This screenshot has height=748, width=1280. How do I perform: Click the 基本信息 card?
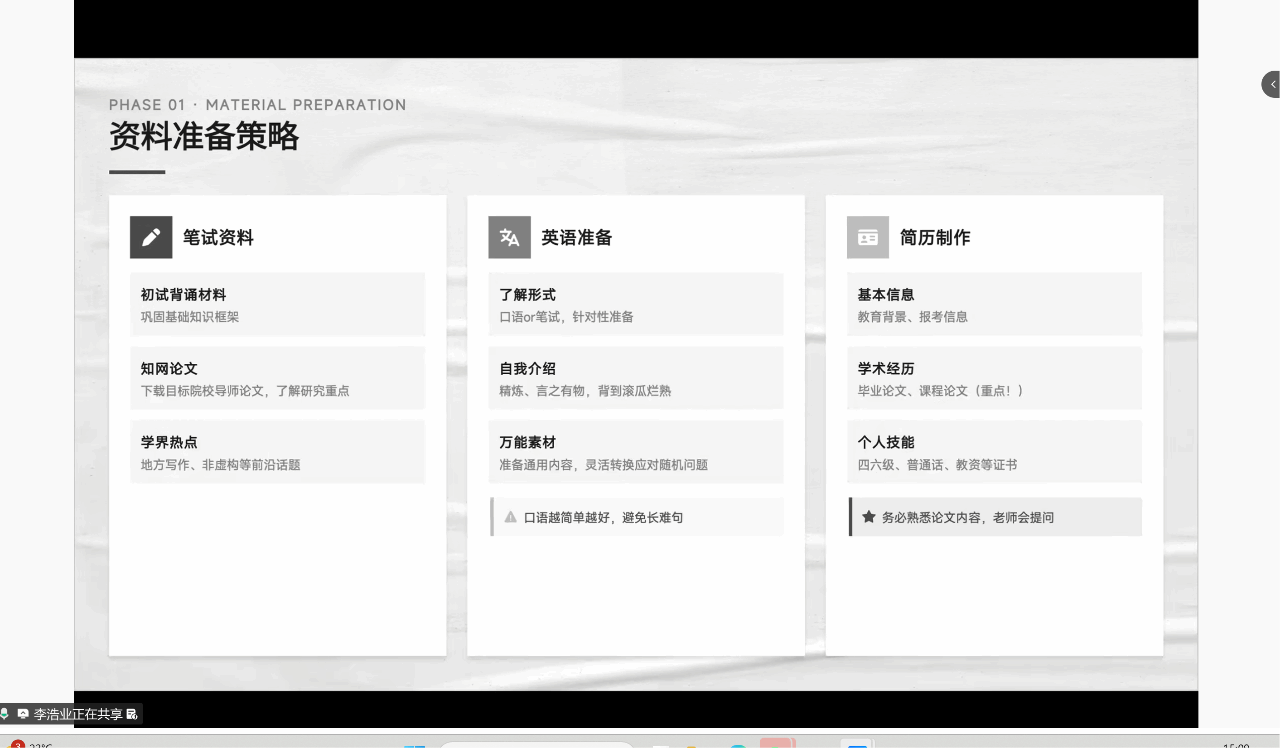tap(993, 304)
